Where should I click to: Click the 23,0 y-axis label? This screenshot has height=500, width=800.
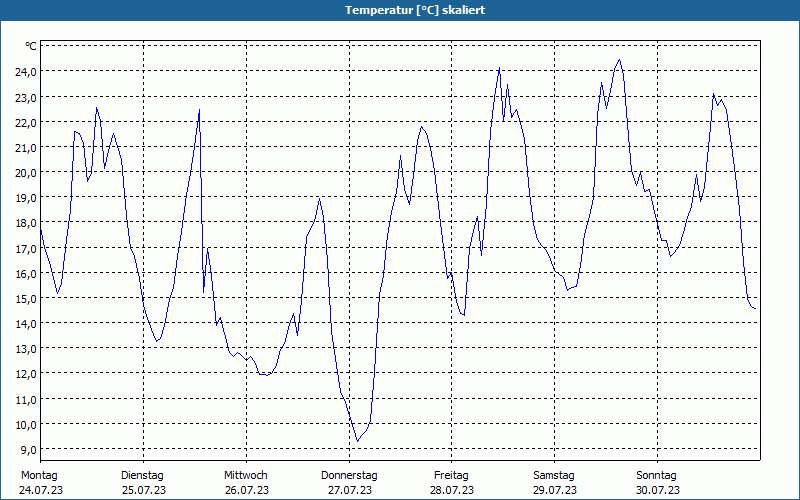point(26,97)
